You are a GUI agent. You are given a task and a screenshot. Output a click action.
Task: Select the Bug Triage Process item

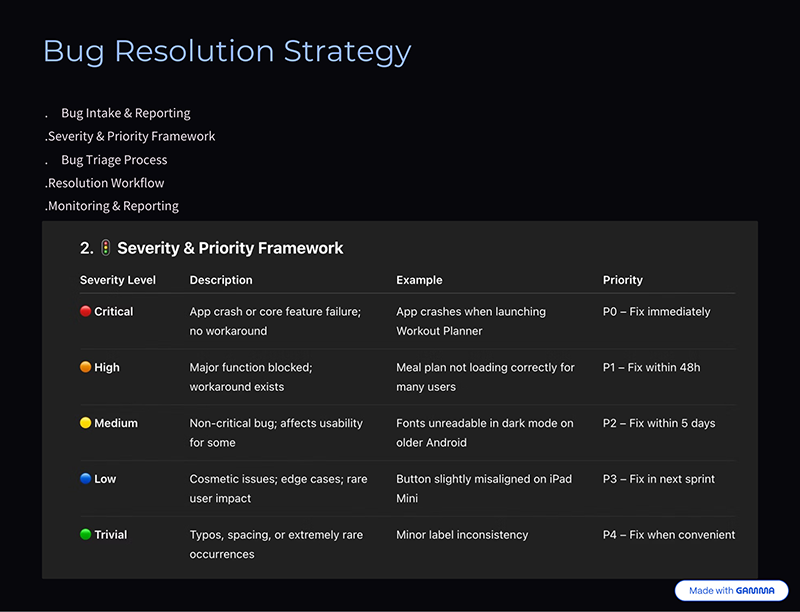(114, 160)
